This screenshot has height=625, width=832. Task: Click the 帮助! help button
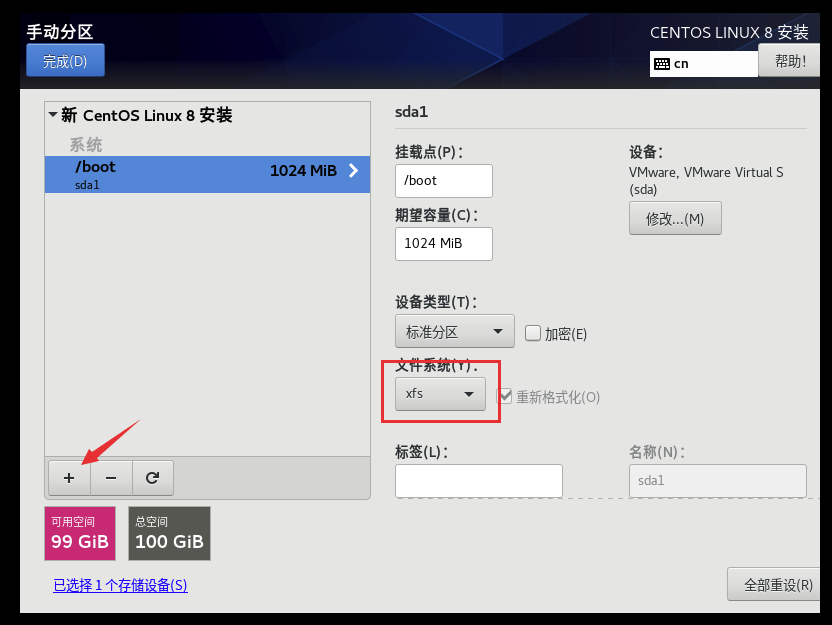pyautogui.click(x=790, y=60)
